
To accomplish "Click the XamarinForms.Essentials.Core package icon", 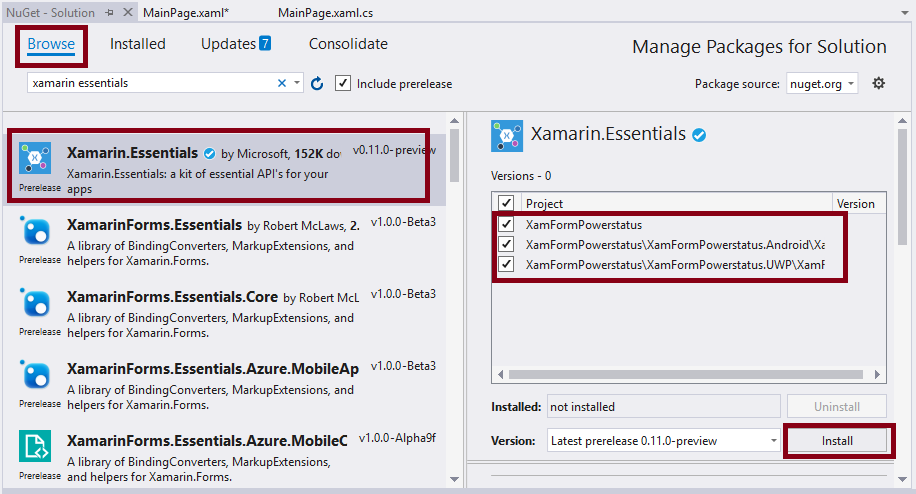I will pyautogui.click(x=35, y=302).
